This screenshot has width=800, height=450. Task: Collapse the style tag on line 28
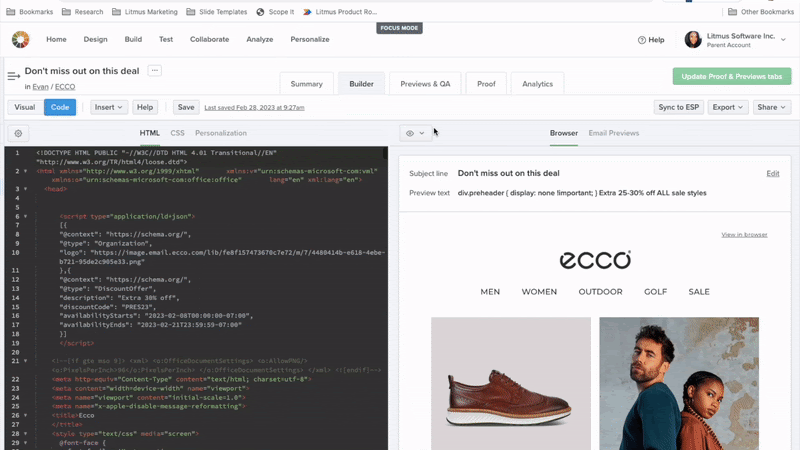pyautogui.click(x=26, y=434)
